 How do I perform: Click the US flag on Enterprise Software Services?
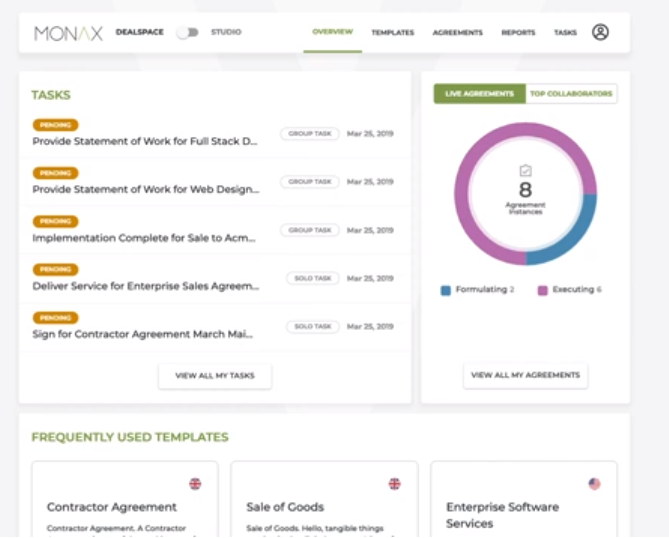[x=594, y=484]
